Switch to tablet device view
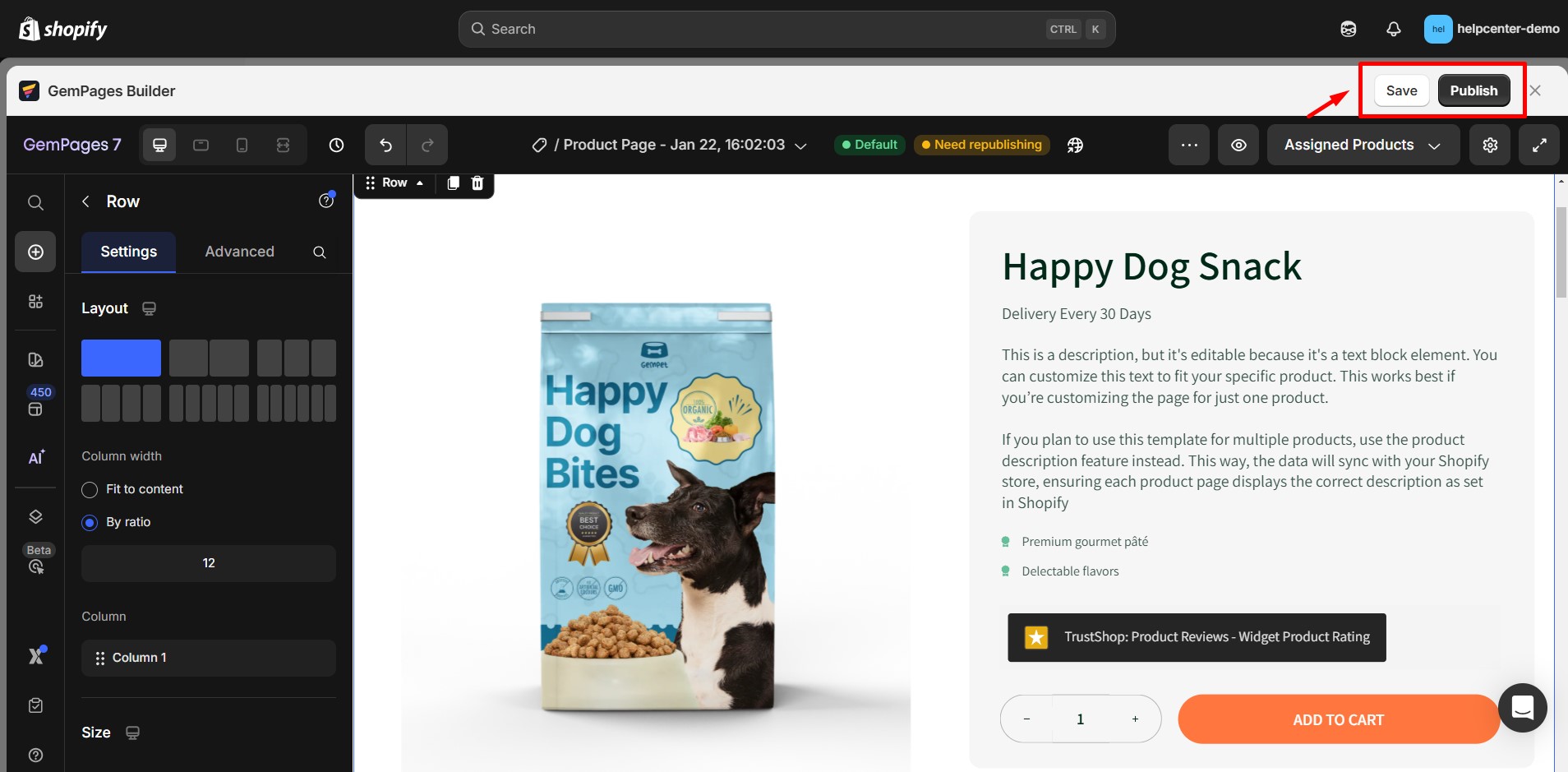Viewport: 1568px width, 772px height. pos(201,145)
